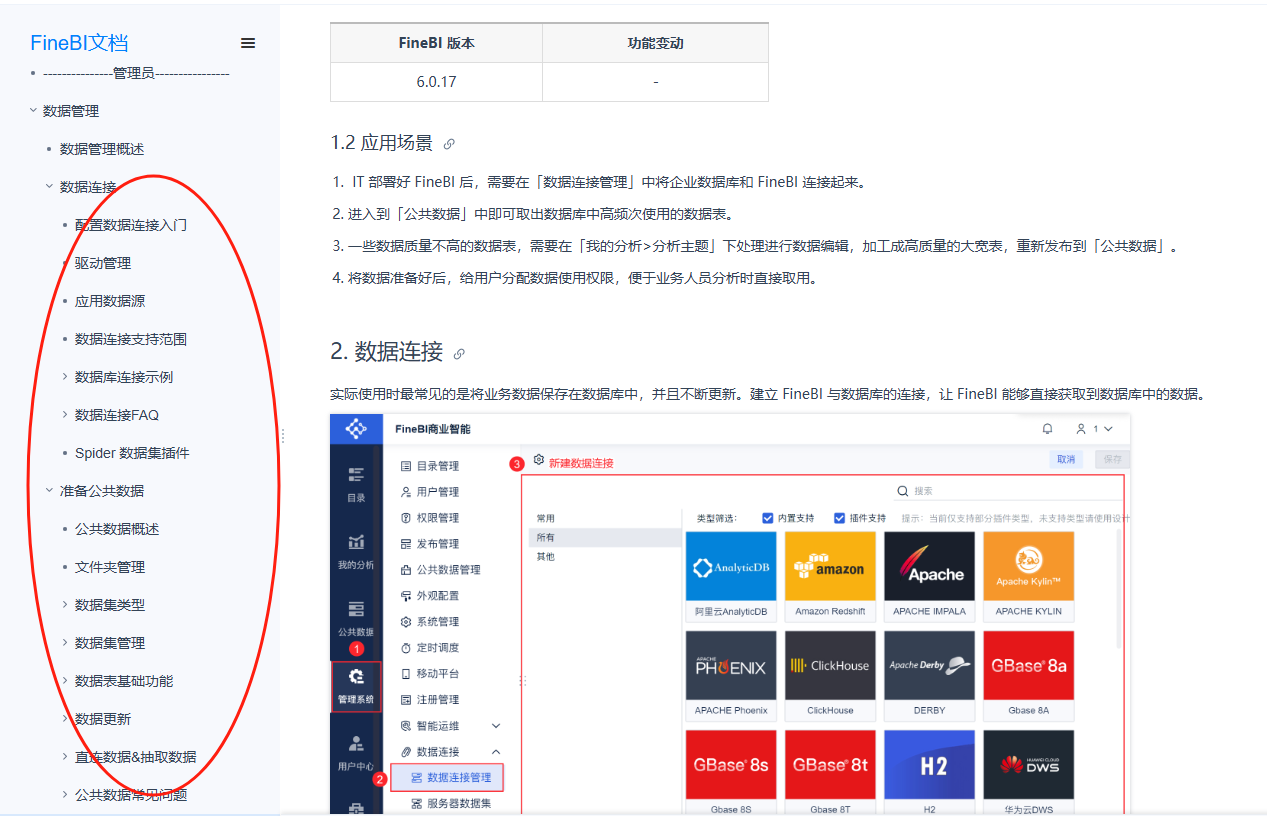Open 文件夹管理 in the sidebar
The width and height of the screenshot is (1267, 816).
pyautogui.click(x=110, y=567)
